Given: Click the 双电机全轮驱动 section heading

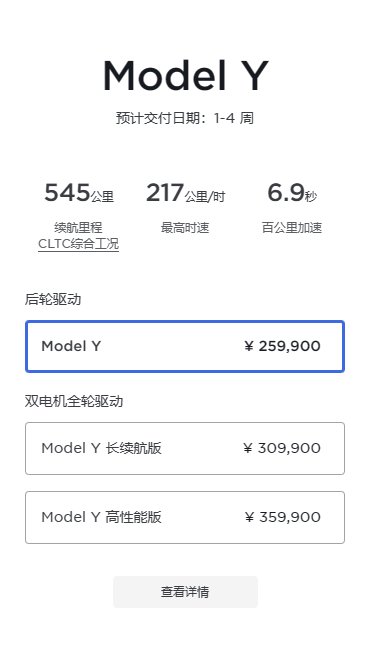Looking at the screenshot, I should pyautogui.click(x=74, y=401).
